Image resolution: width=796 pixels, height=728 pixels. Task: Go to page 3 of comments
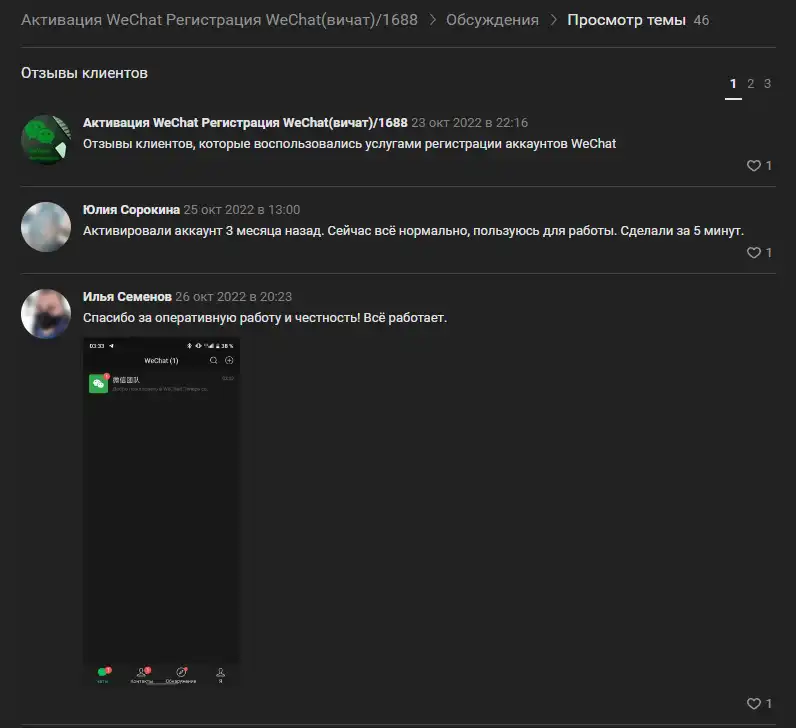click(768, 84)
